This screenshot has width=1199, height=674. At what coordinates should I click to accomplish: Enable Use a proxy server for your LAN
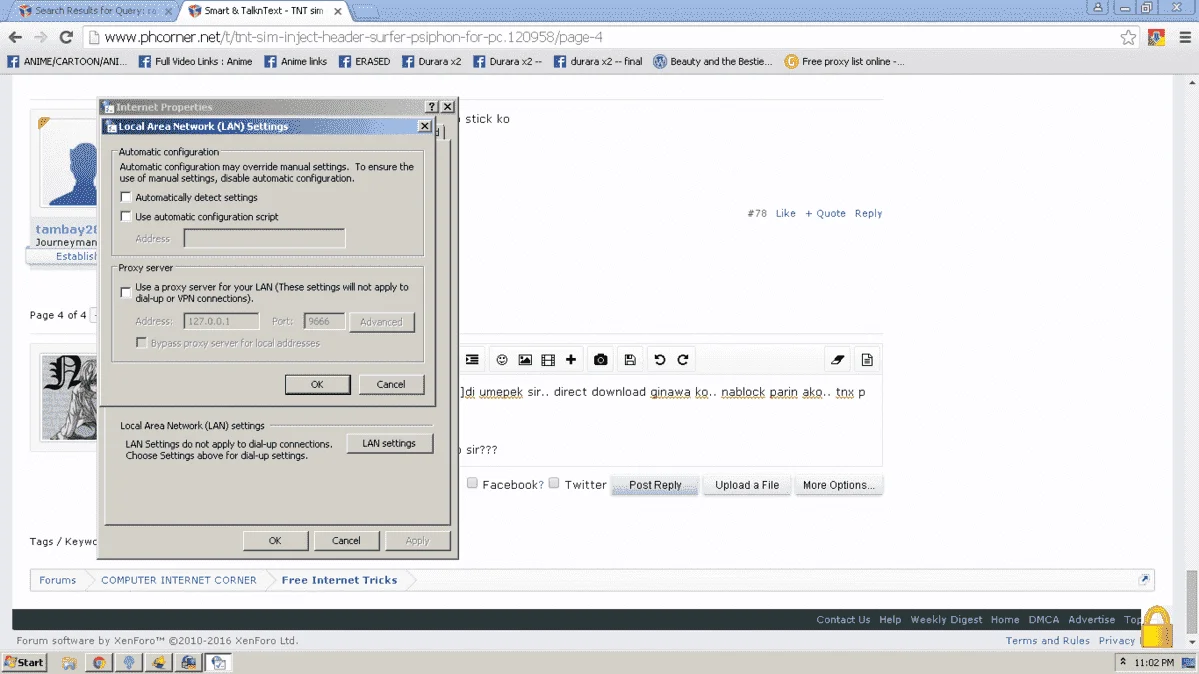click(x=126, y=292)
